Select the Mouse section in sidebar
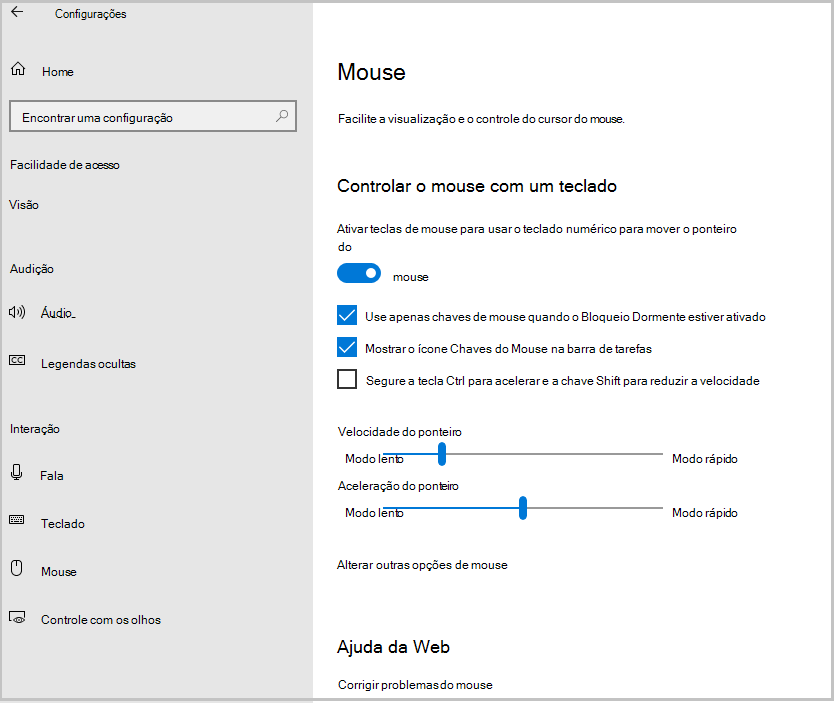 59,572
